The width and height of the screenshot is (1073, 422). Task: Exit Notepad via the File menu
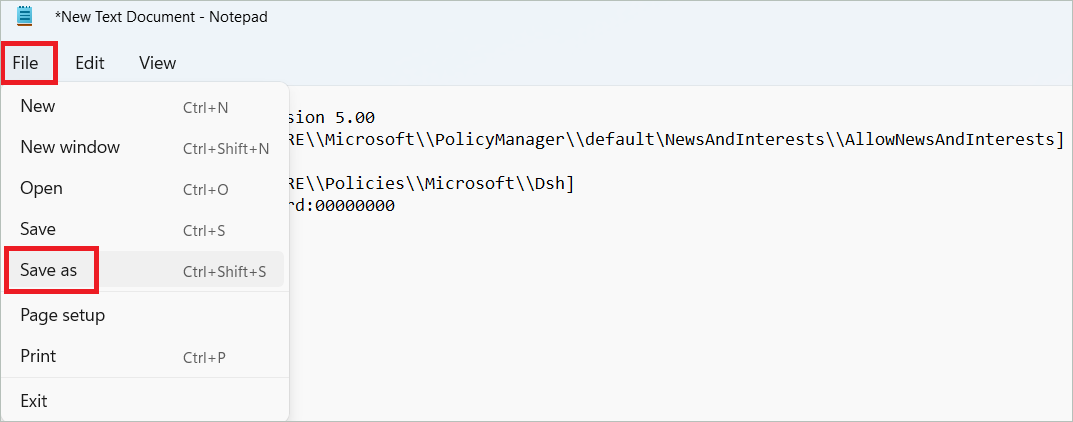pos(34,401)
